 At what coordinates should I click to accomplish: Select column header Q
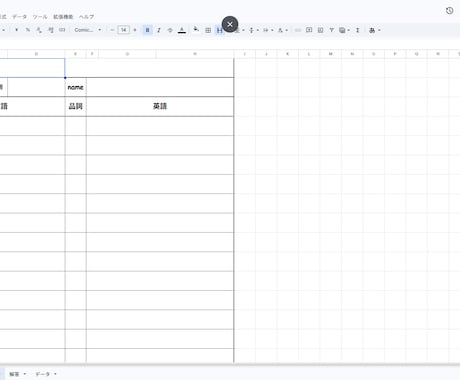tap(417, 54)
